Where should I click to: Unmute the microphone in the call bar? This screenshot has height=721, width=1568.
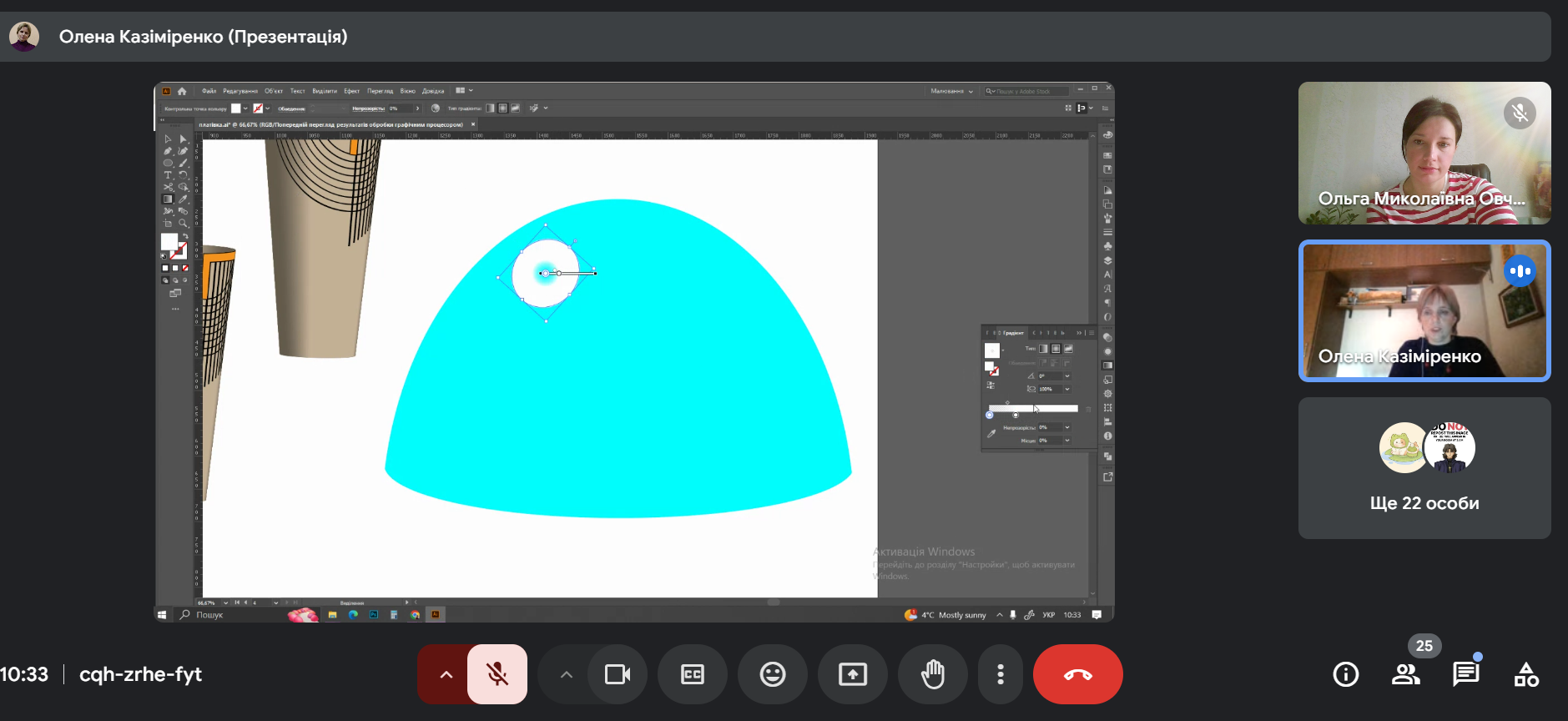click(497, 674)
